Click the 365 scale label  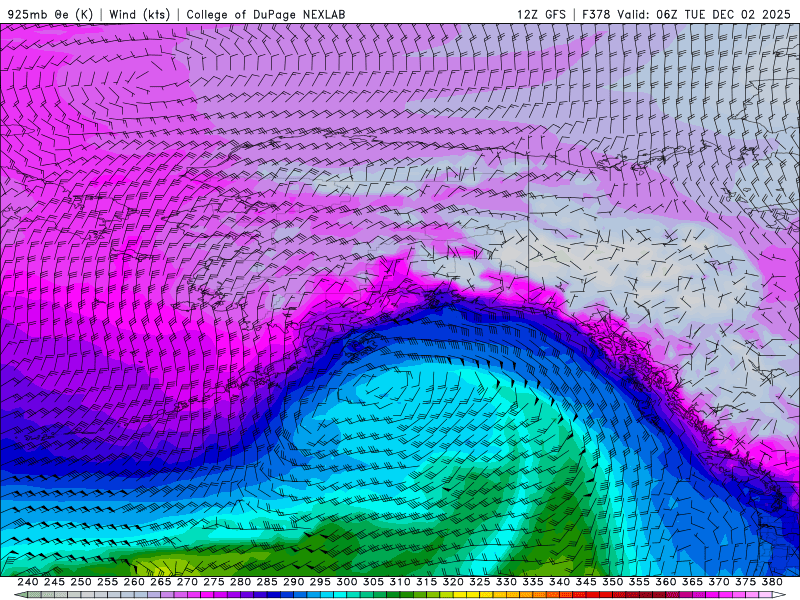coord(692,582)
